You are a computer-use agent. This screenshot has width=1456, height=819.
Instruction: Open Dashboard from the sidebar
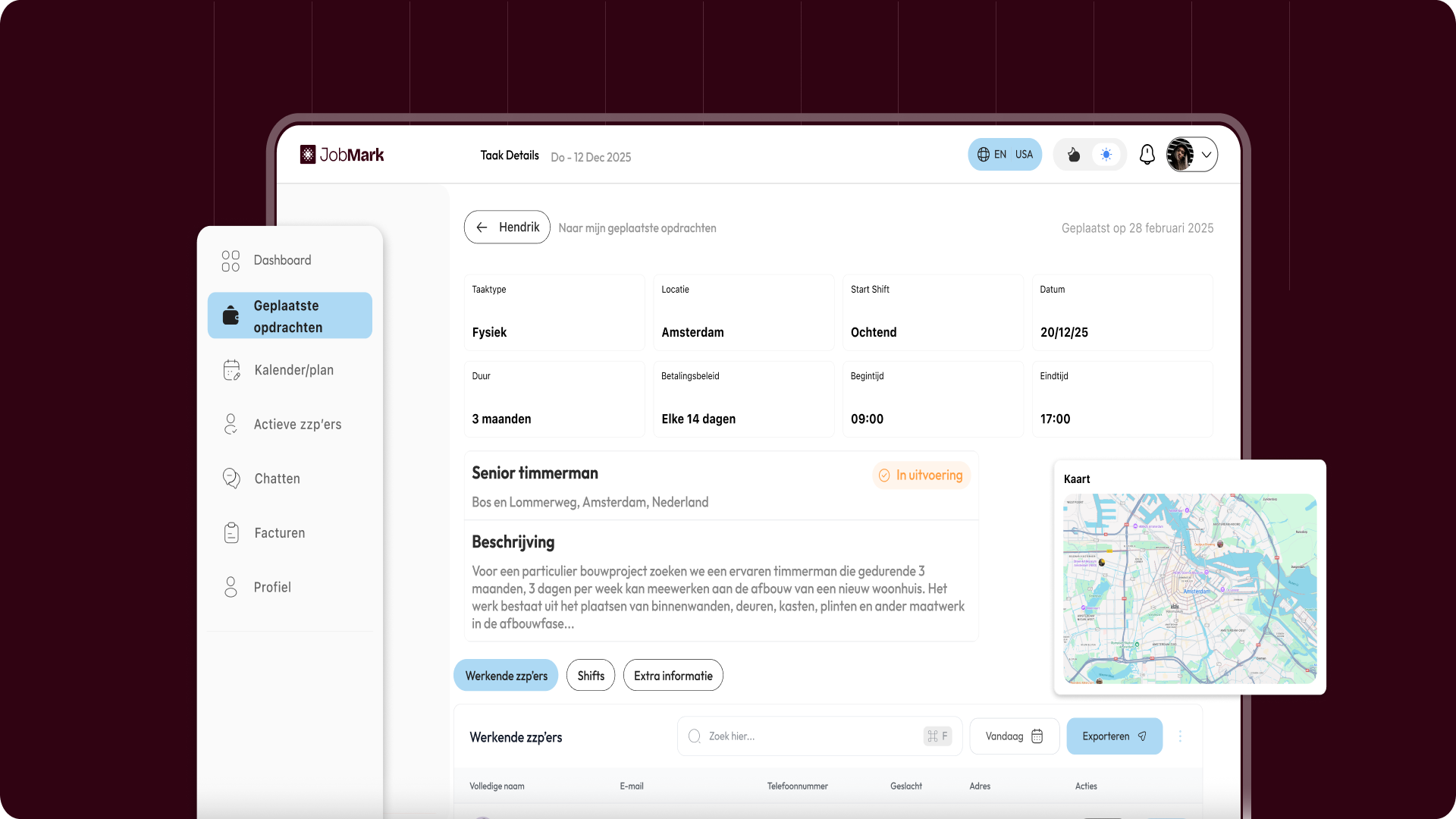click(282, 260)
